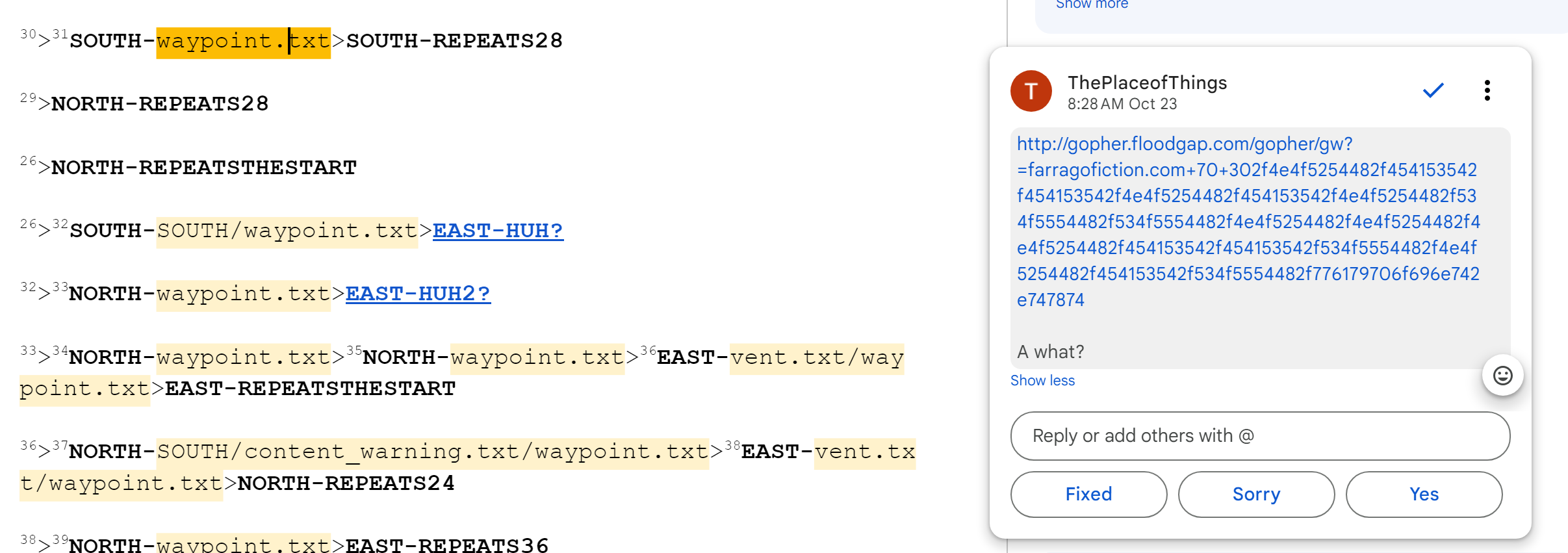Click the comment timestamp 8:28 AM Oct 23
The image size is (1568, 553).
[x=1122, y=104]
